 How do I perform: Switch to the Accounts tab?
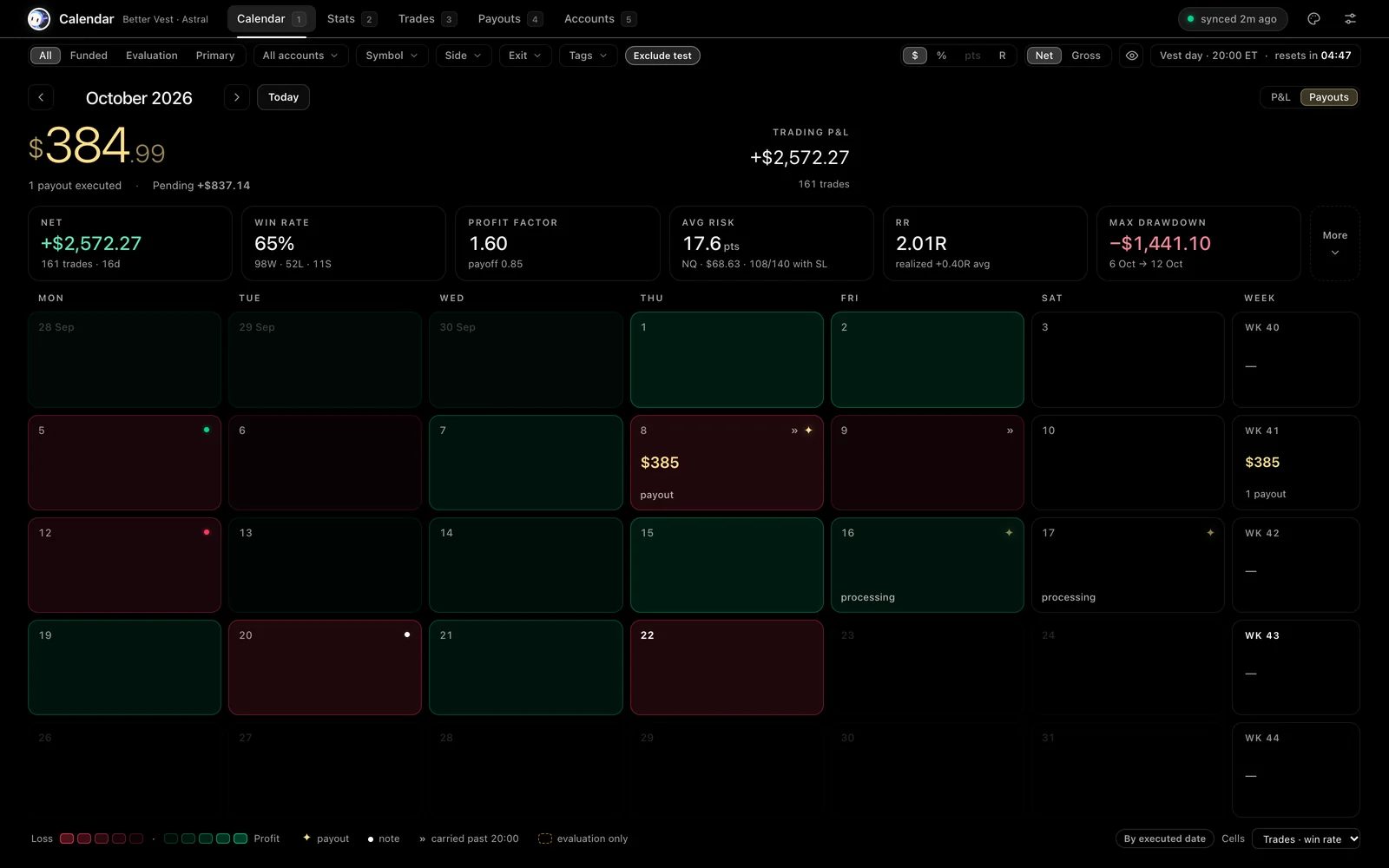click(600, 18)
